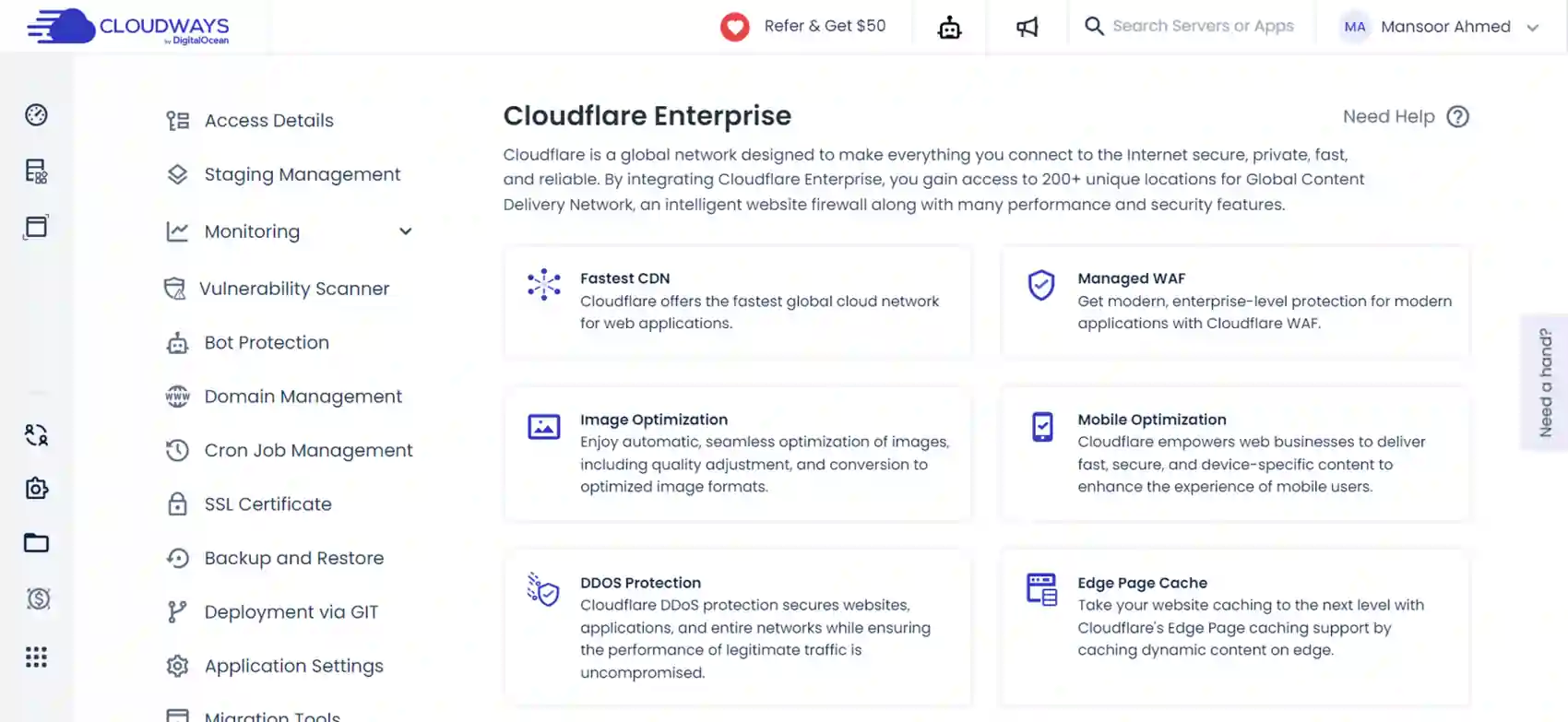The image size is (1568, 722).
Task: Open the servers icon in left rail
Action: 36,171
